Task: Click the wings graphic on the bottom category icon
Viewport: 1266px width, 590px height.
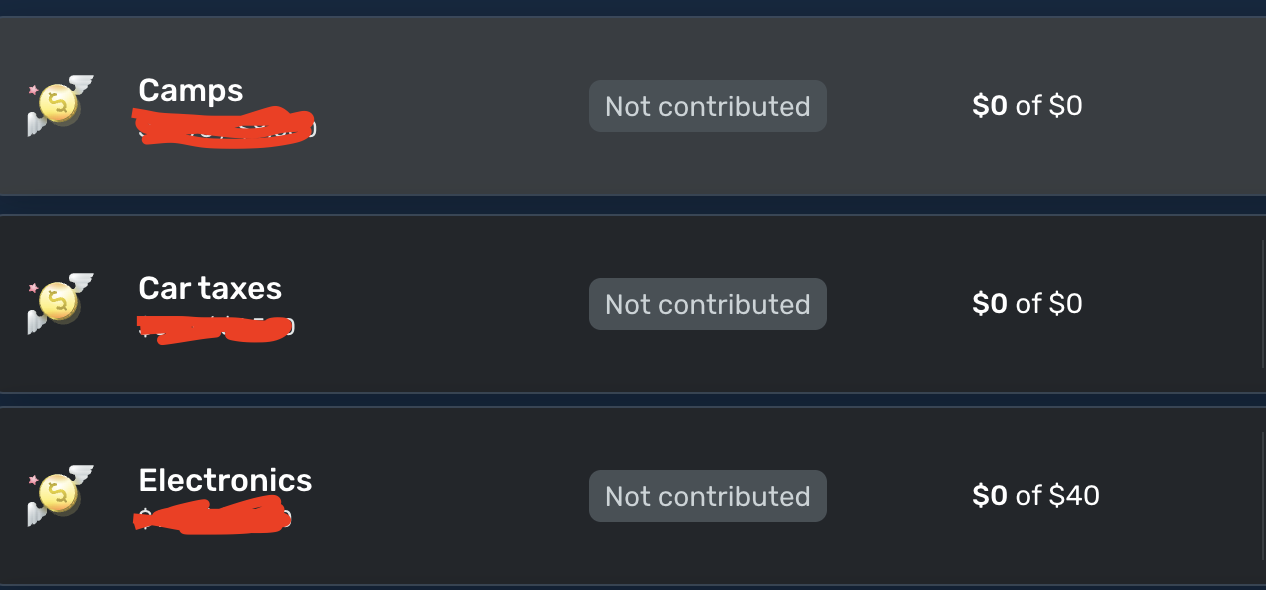Action: pyautogui.click(x=80, y=474)
